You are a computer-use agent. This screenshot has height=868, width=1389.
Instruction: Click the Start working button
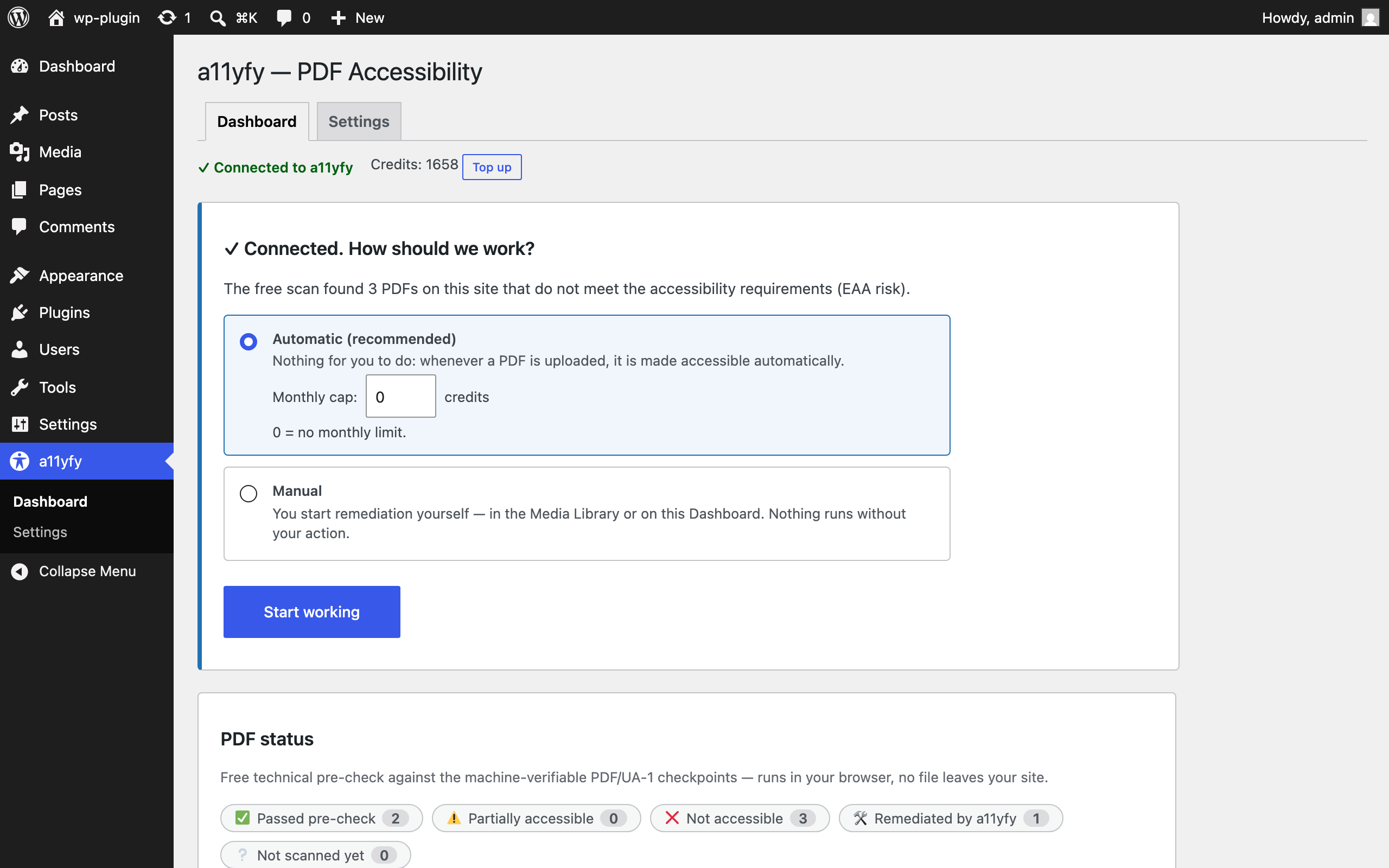[311, 612]
